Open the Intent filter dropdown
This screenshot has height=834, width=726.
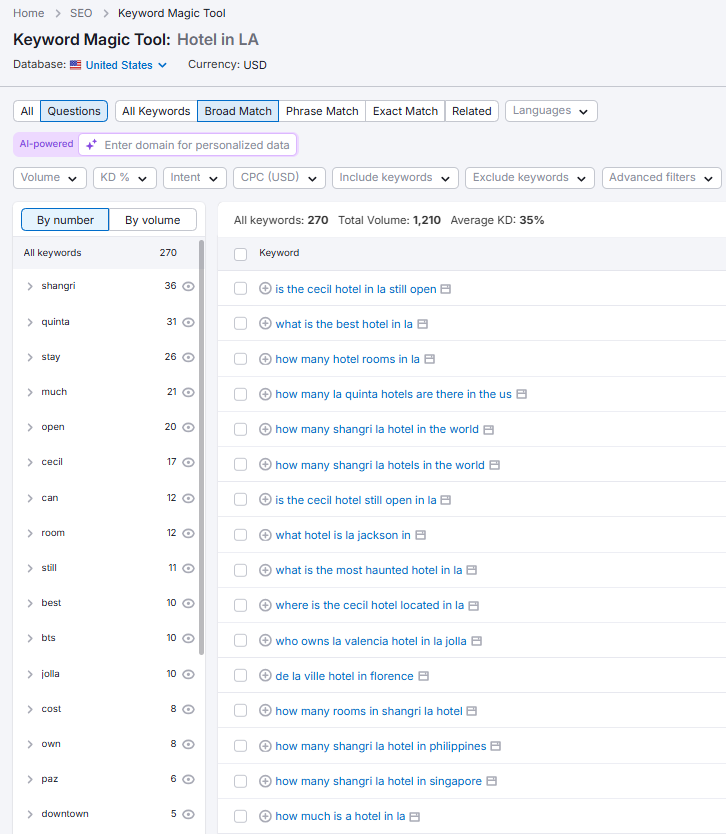tap(195, 178)
